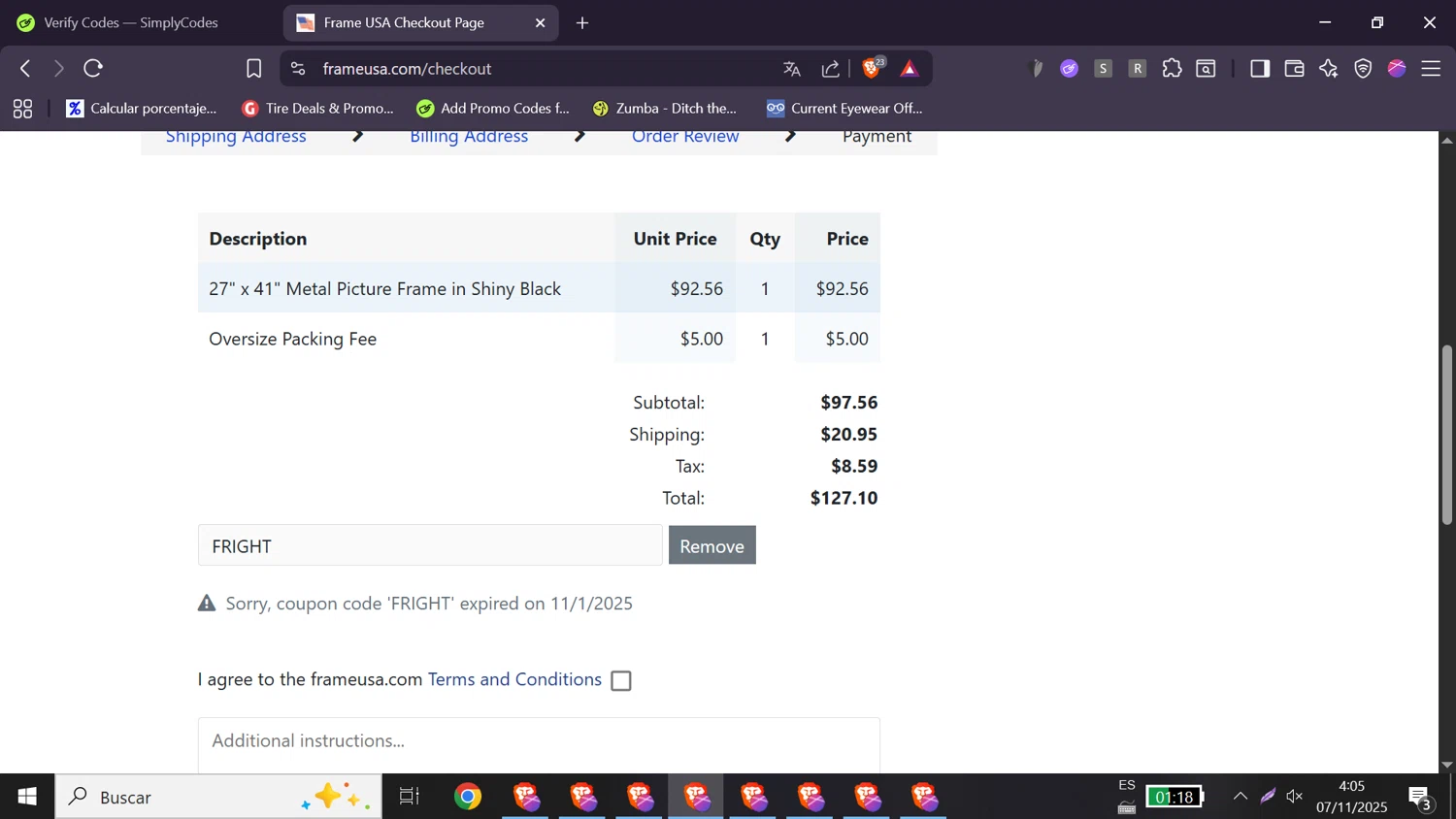Open the bookmarks grid view icon
Image resolution: width=1456 pixels, height=819 pixels.
(22, 109)
